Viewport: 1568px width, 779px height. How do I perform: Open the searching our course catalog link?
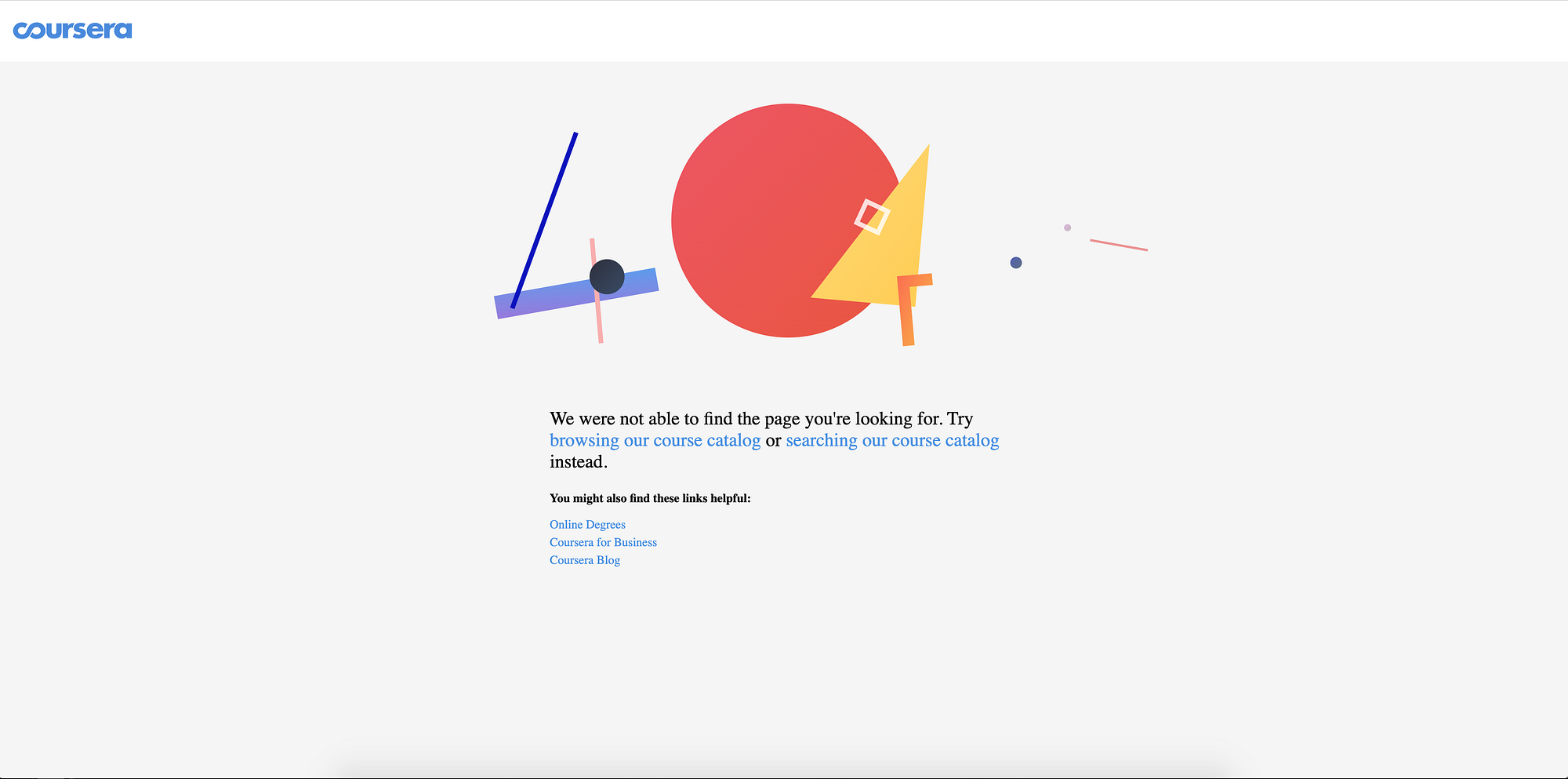pyautogui.click(x=891, y=440)
